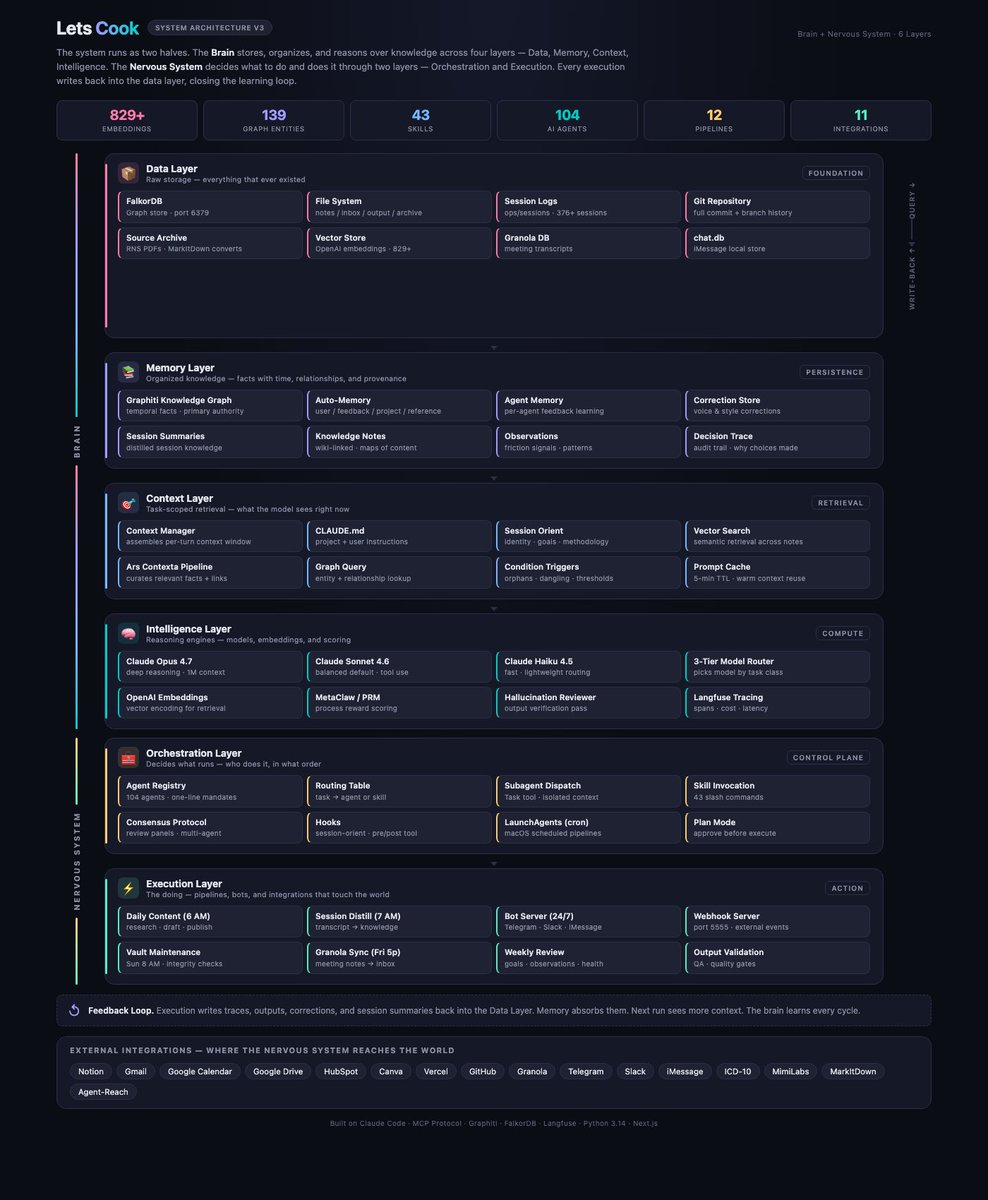The image size is (988, 1200).
Task: Open the FalkorDB card
Action: pyautogui.click(x=209, y=207)
